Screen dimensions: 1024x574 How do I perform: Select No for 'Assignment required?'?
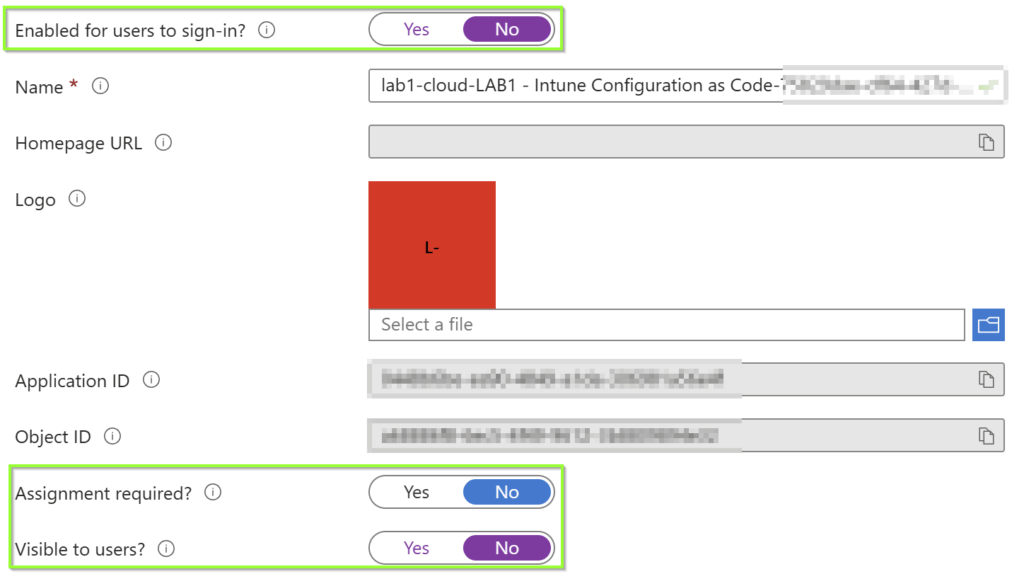click(507, 492)
